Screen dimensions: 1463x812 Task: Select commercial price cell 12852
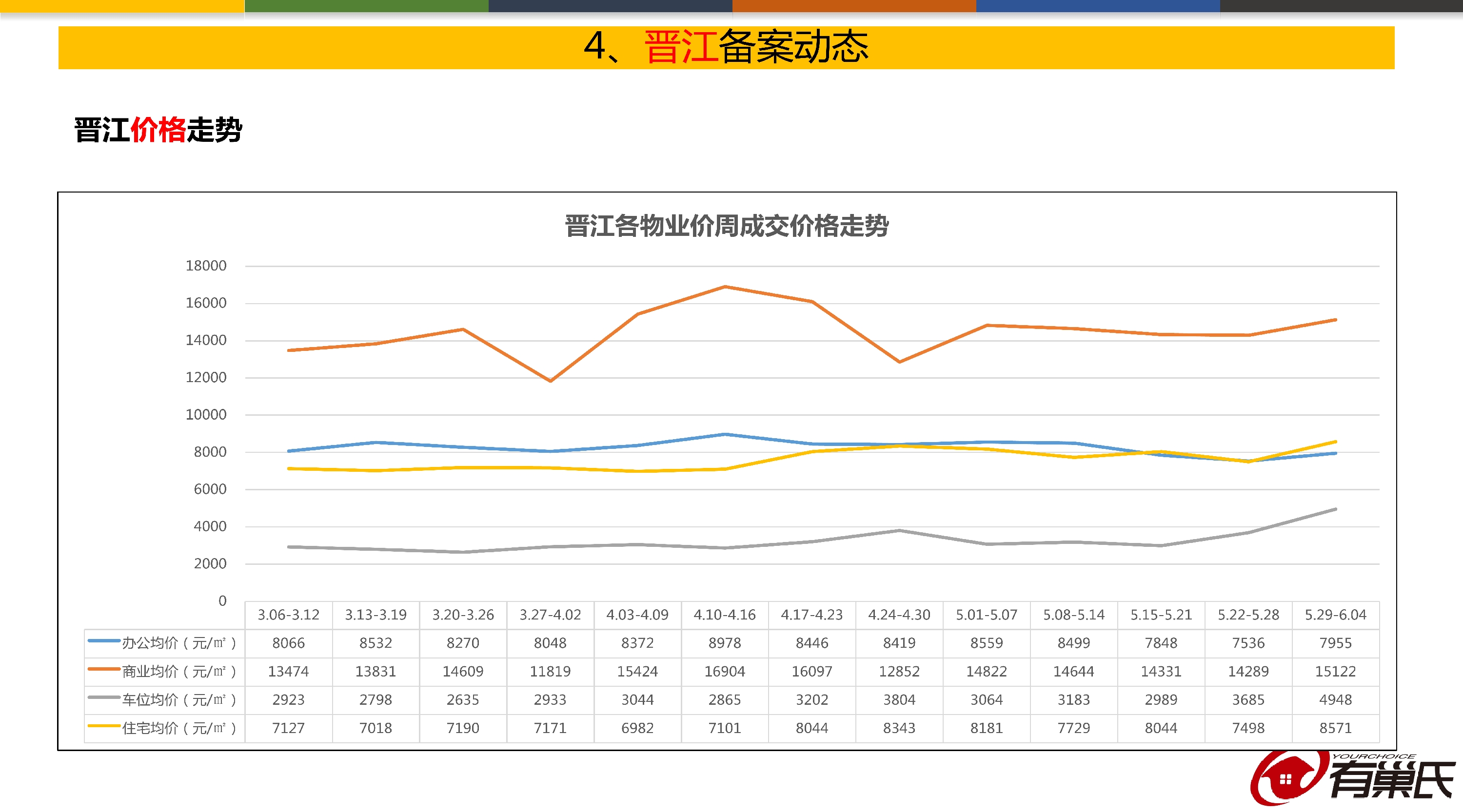(x=900, y=671)
